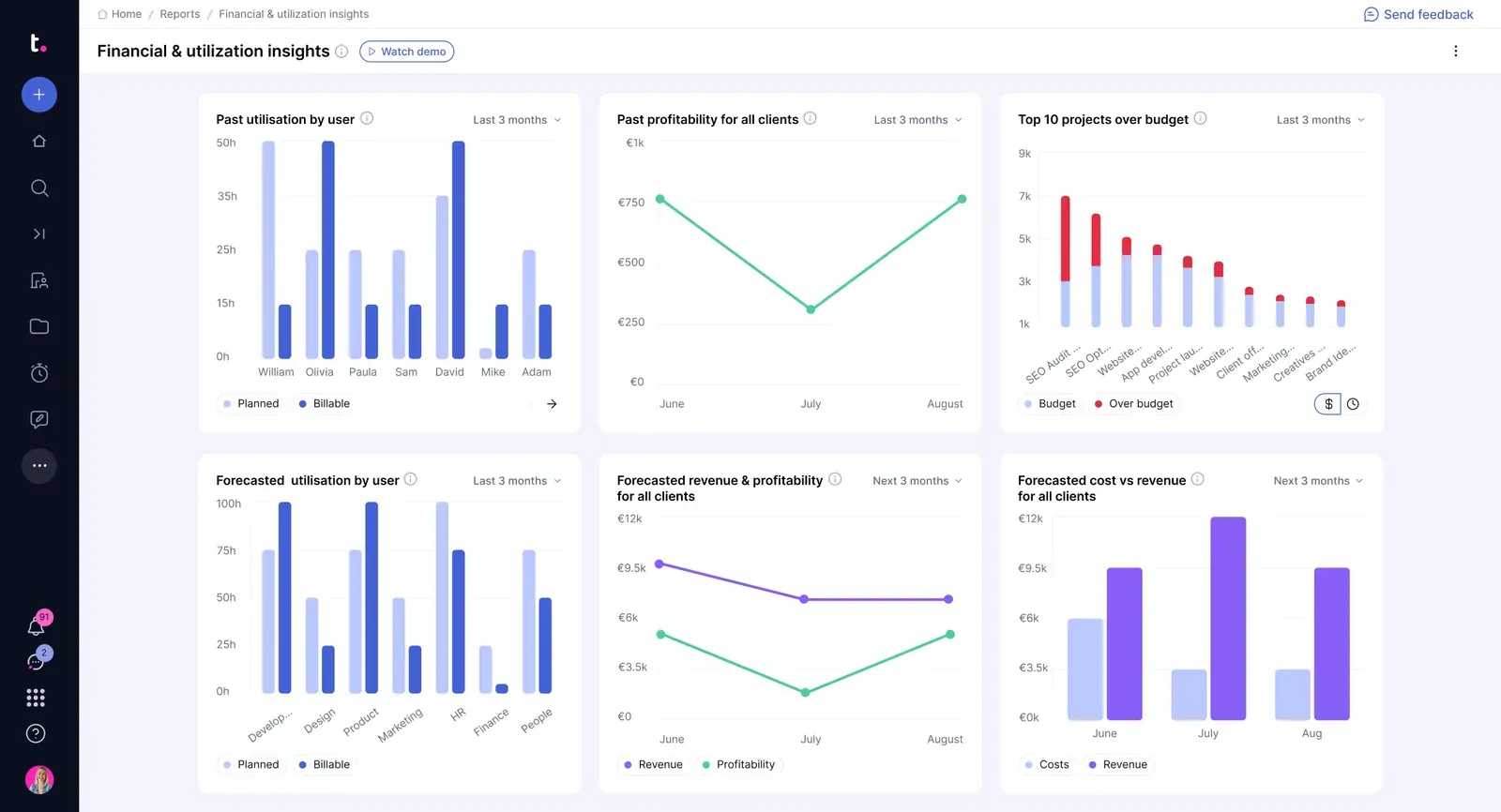Toggle Budget legend in over-budget chart

(x=1050, y=404)
